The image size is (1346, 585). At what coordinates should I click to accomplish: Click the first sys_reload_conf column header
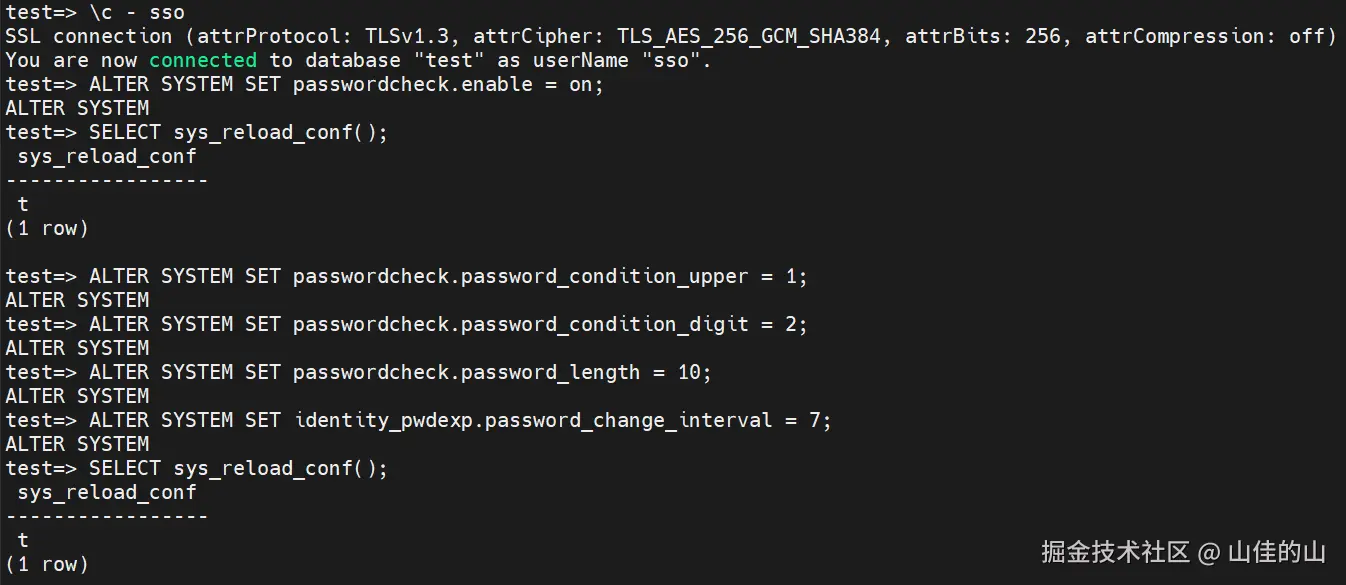pos(107,156)
